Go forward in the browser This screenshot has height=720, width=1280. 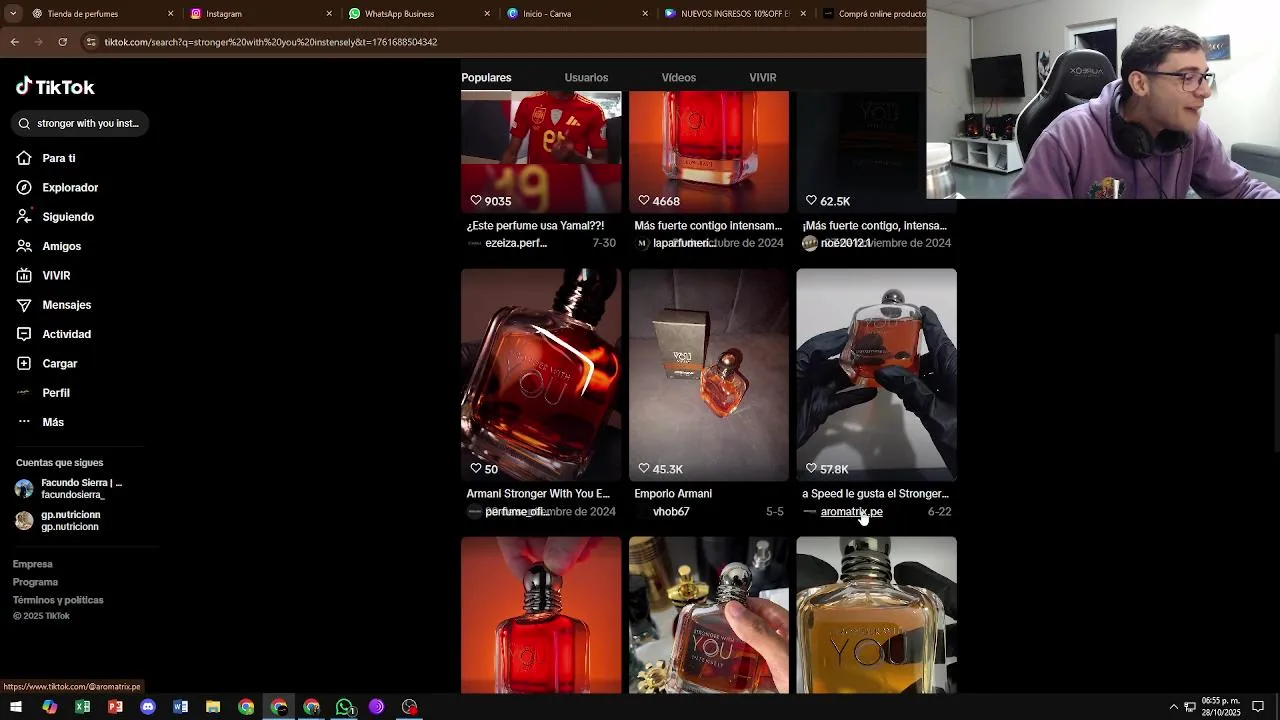coord(38,42)
